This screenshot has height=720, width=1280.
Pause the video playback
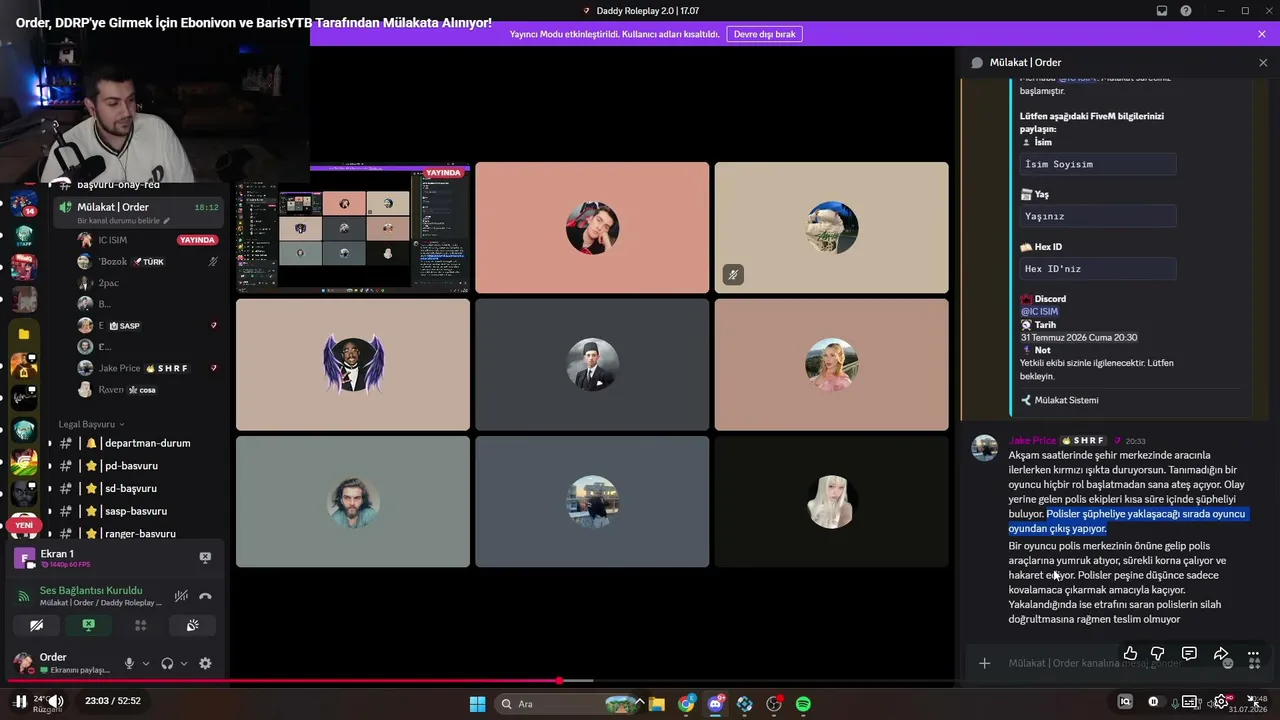(x=20, y=701)
